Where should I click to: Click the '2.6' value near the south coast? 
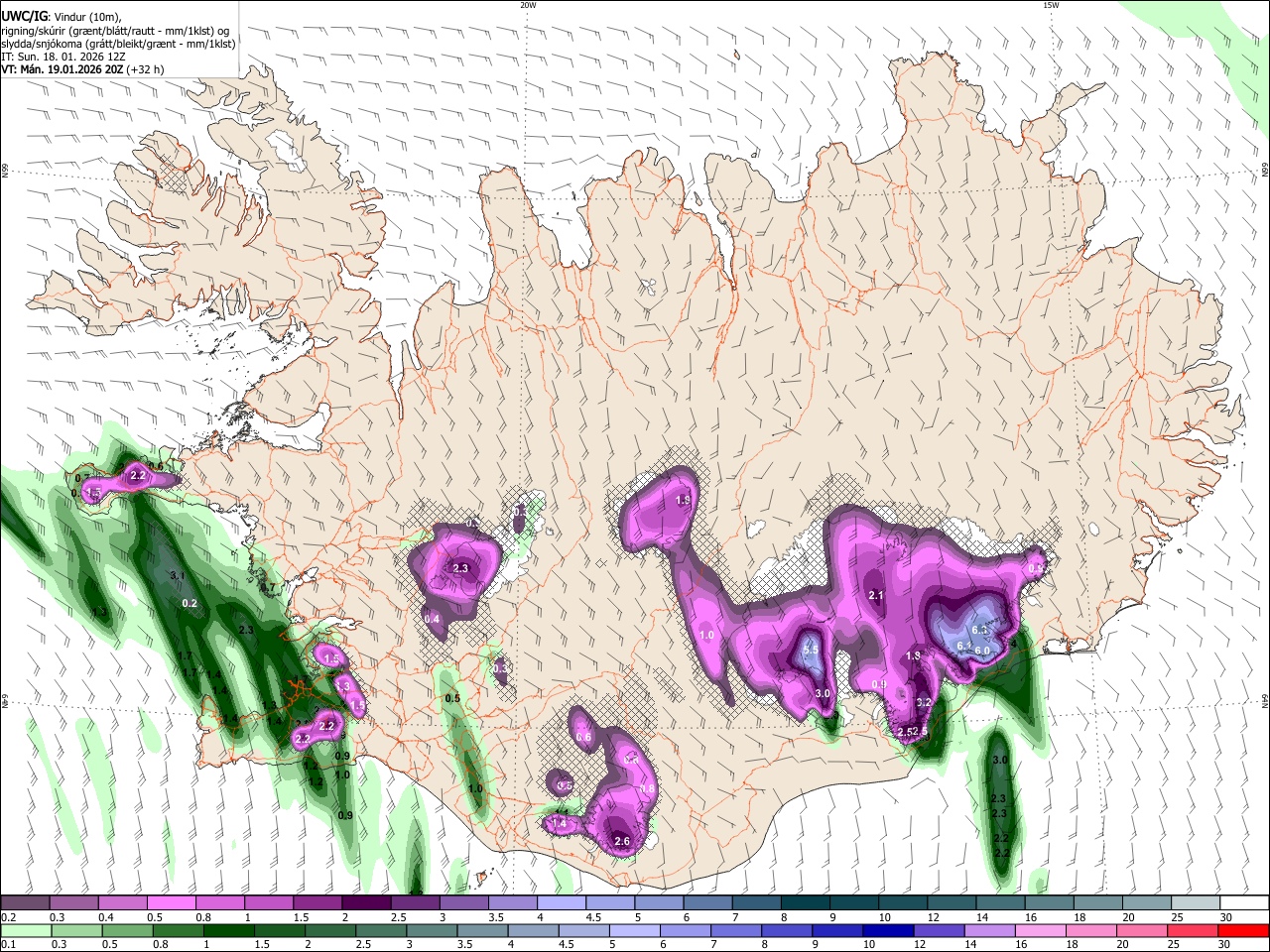(x=622, y=842)
